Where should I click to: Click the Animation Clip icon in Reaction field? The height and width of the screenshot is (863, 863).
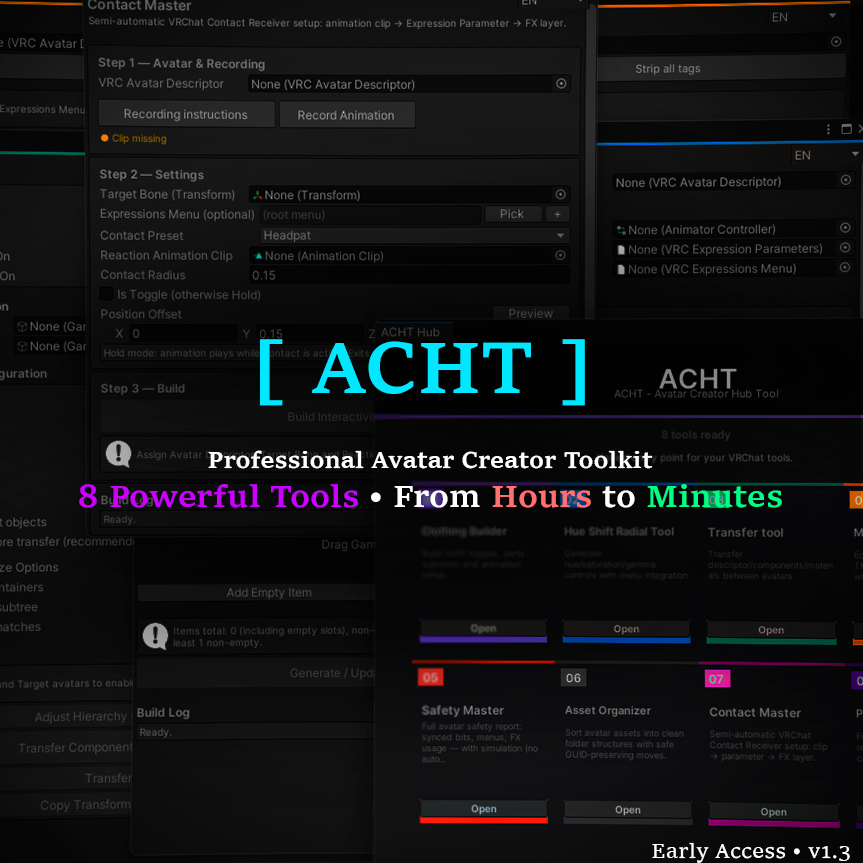click(258, 256)
